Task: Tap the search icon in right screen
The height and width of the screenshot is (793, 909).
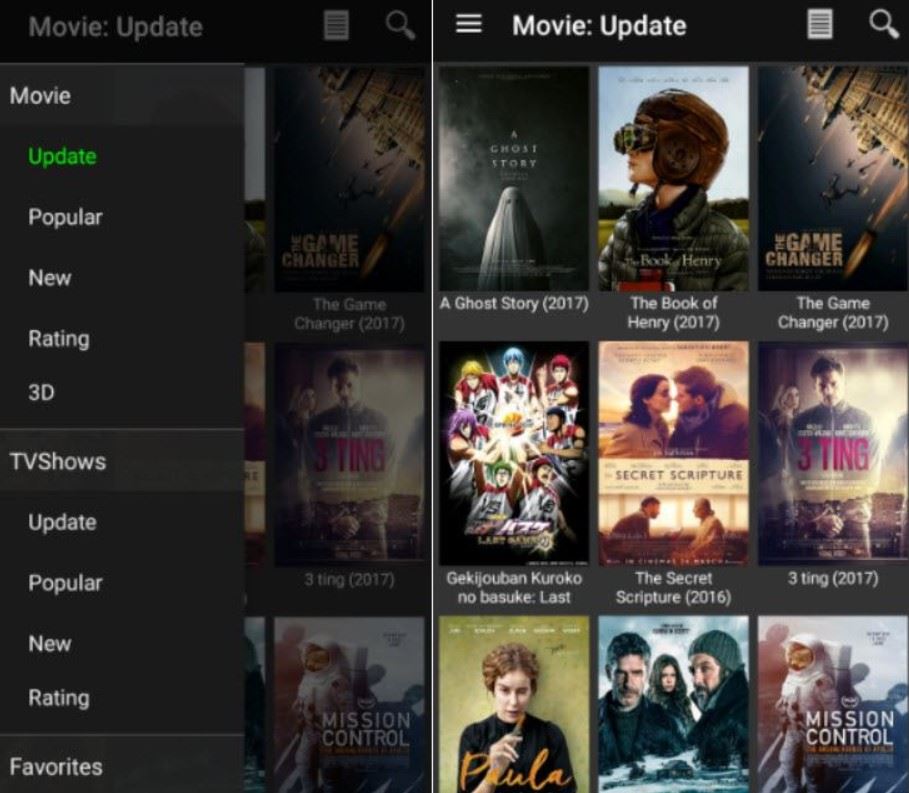Action: point(883,24)
